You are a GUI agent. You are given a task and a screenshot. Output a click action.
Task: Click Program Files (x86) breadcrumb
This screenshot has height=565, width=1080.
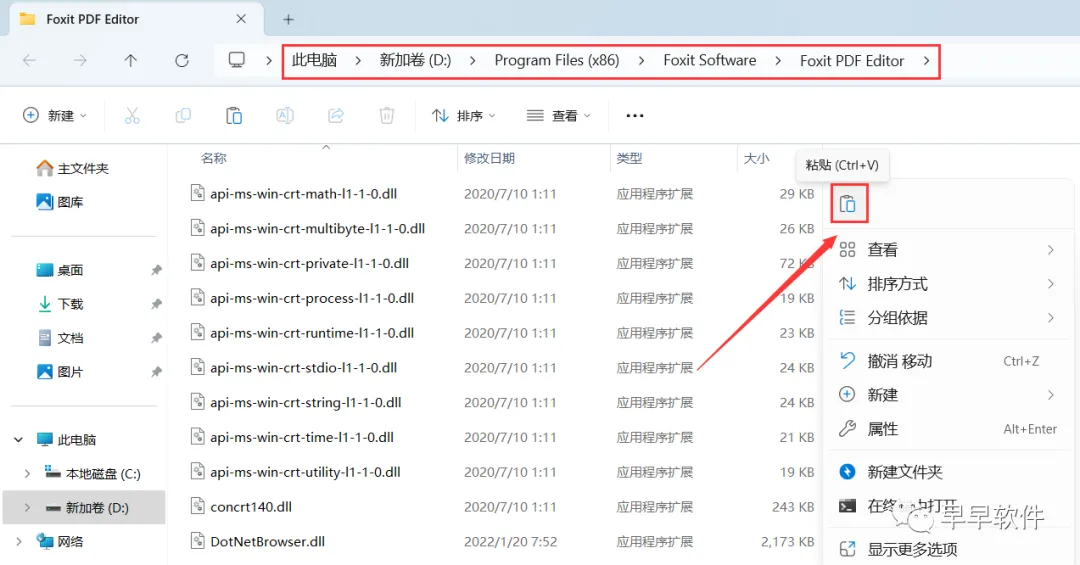point(557,60)
